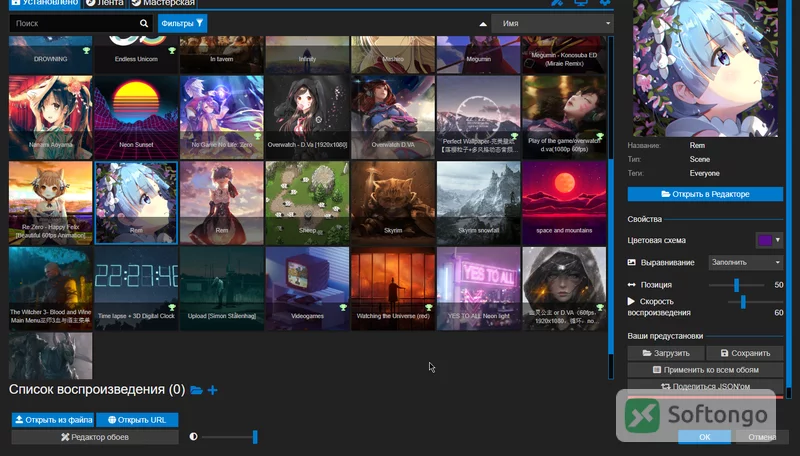Click the image icon beside Выравнивание
Viewport: 800px width, 456px height.
tap(632, 262)
